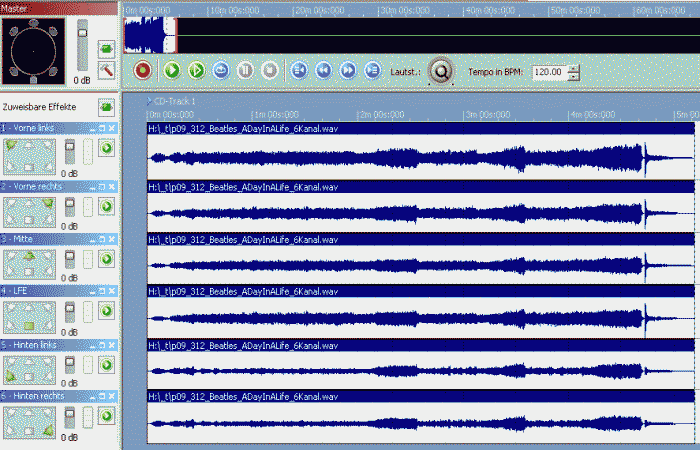Toggle the blue loop playback button

click(221, 71)
